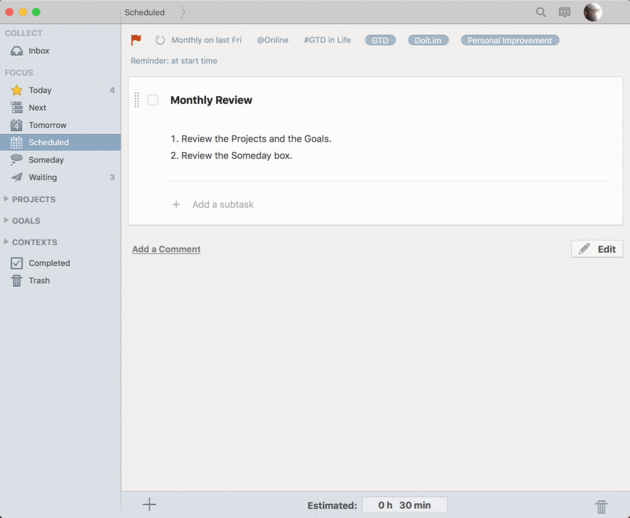
Task: Click the Today star icon
Action: pos(16,90)
